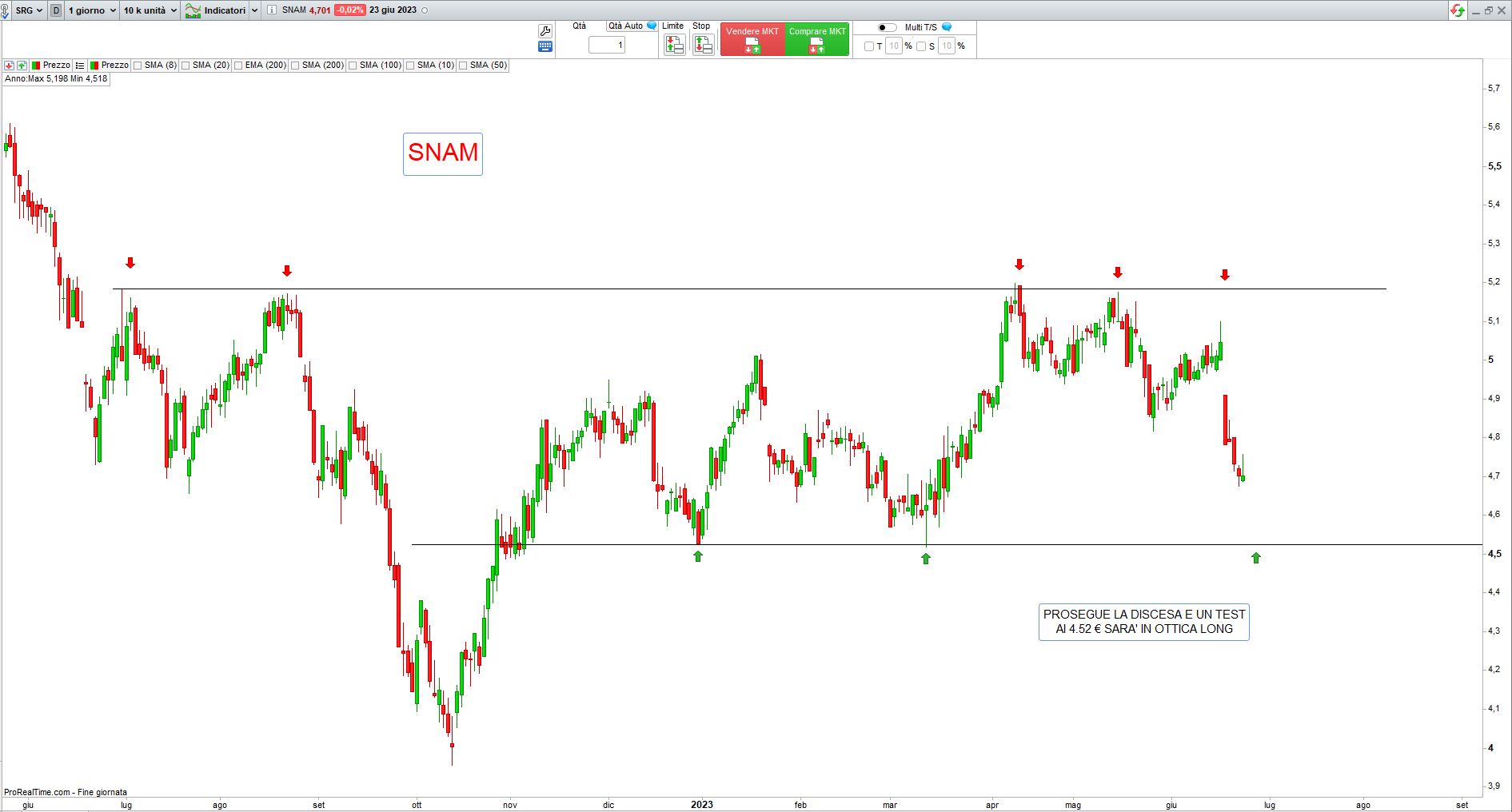Enable the SMA (20) checkbox

coord(186,66)
